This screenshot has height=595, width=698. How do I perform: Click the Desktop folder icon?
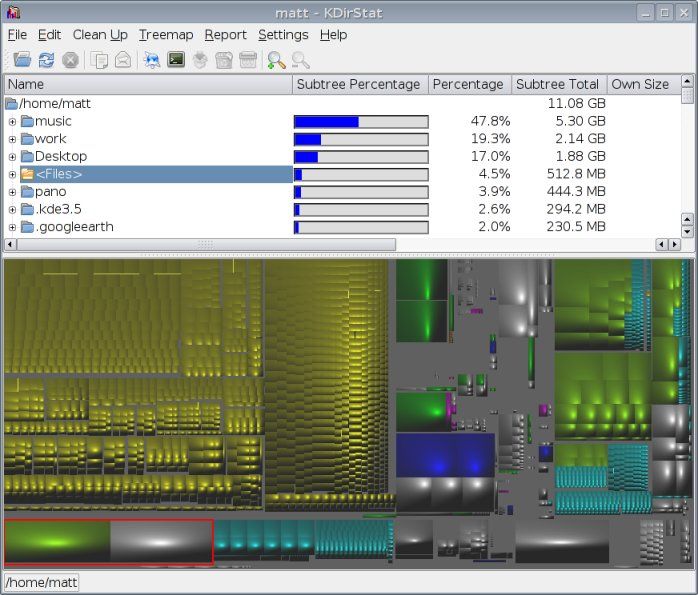[x=28, y=156]
